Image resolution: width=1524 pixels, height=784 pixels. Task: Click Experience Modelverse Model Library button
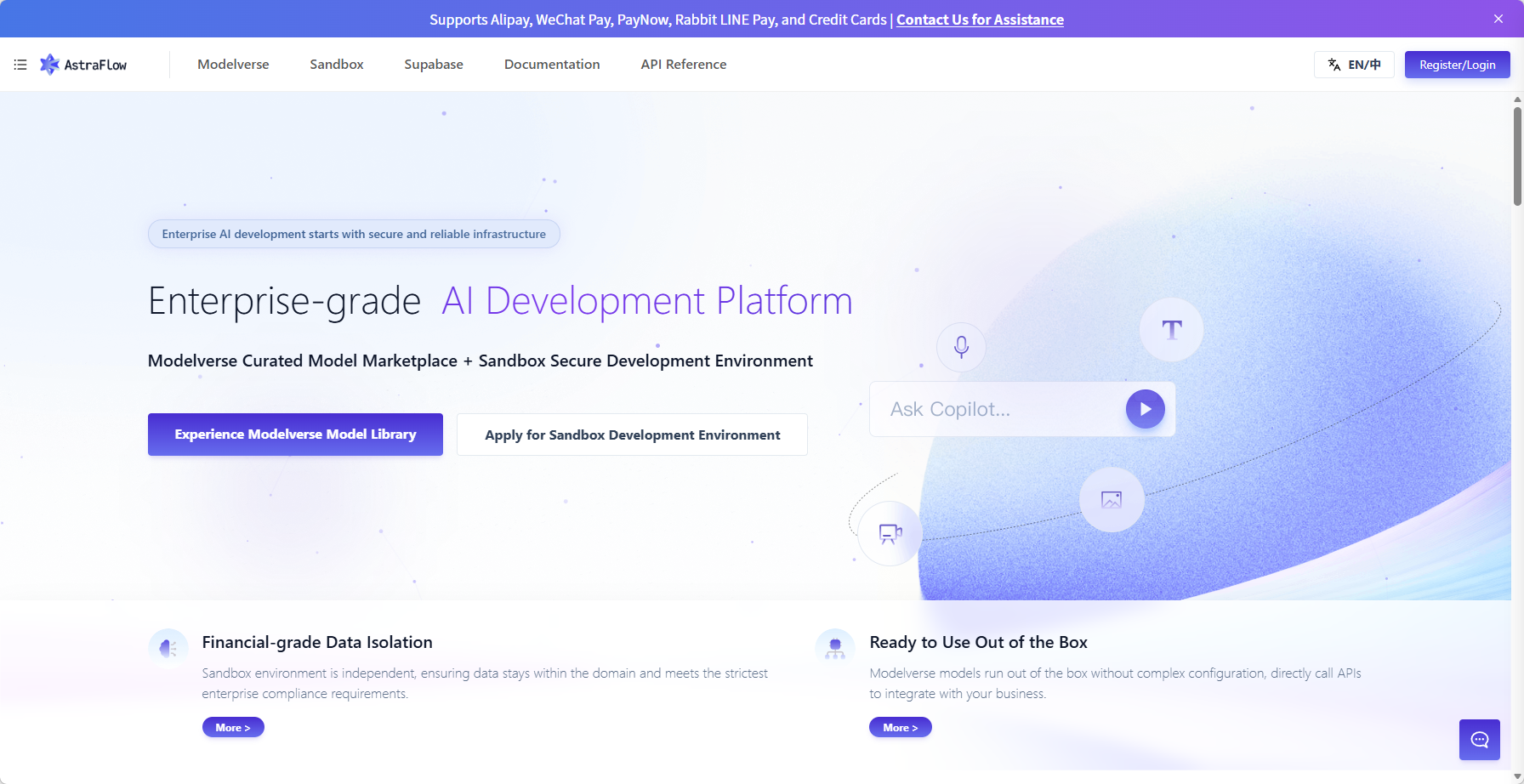tap(295, 435)
